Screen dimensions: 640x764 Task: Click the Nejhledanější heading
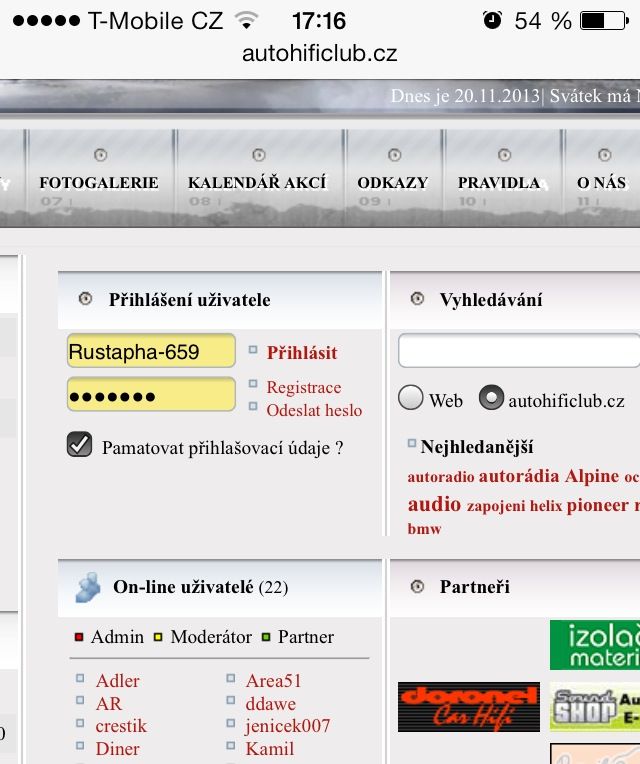tap(477, 447)
